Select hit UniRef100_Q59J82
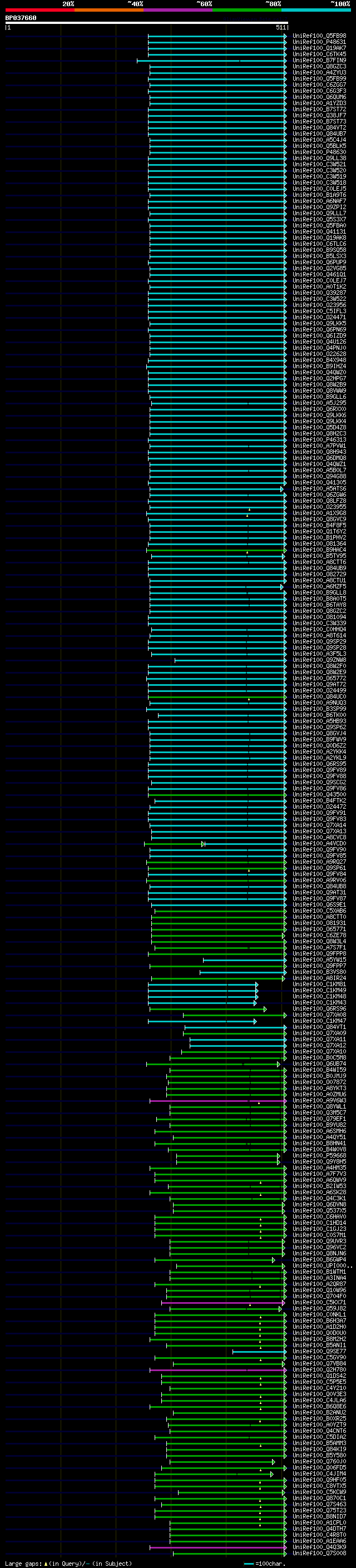Viewport: 356px width, 1568px height. [x=319, y=1309]
